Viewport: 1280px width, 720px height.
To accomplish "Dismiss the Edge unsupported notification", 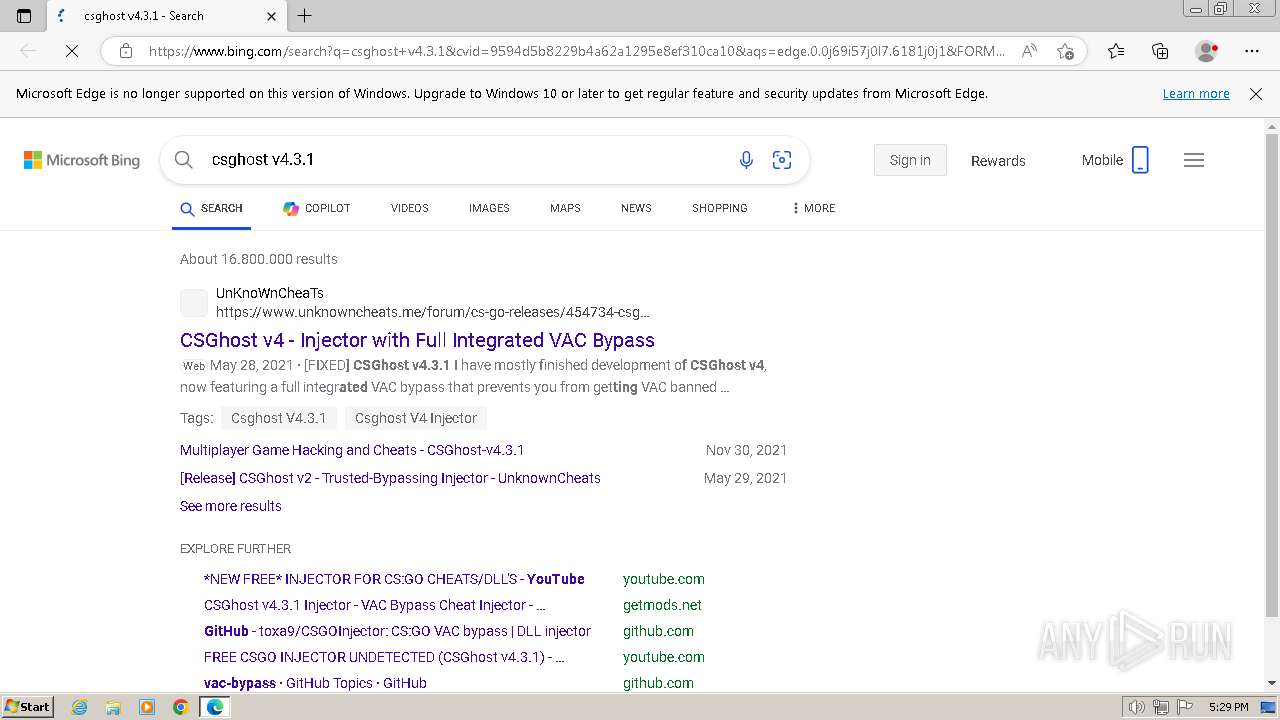I will pos(1256,94).
